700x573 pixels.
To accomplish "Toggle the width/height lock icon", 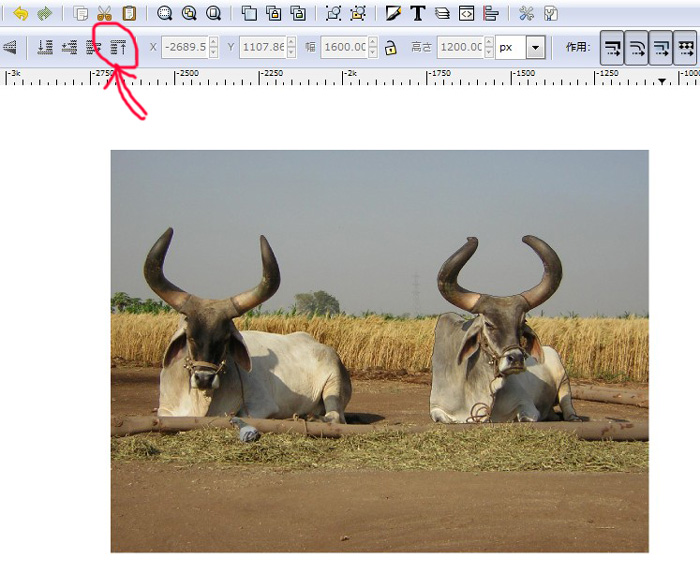I will 390,47.
